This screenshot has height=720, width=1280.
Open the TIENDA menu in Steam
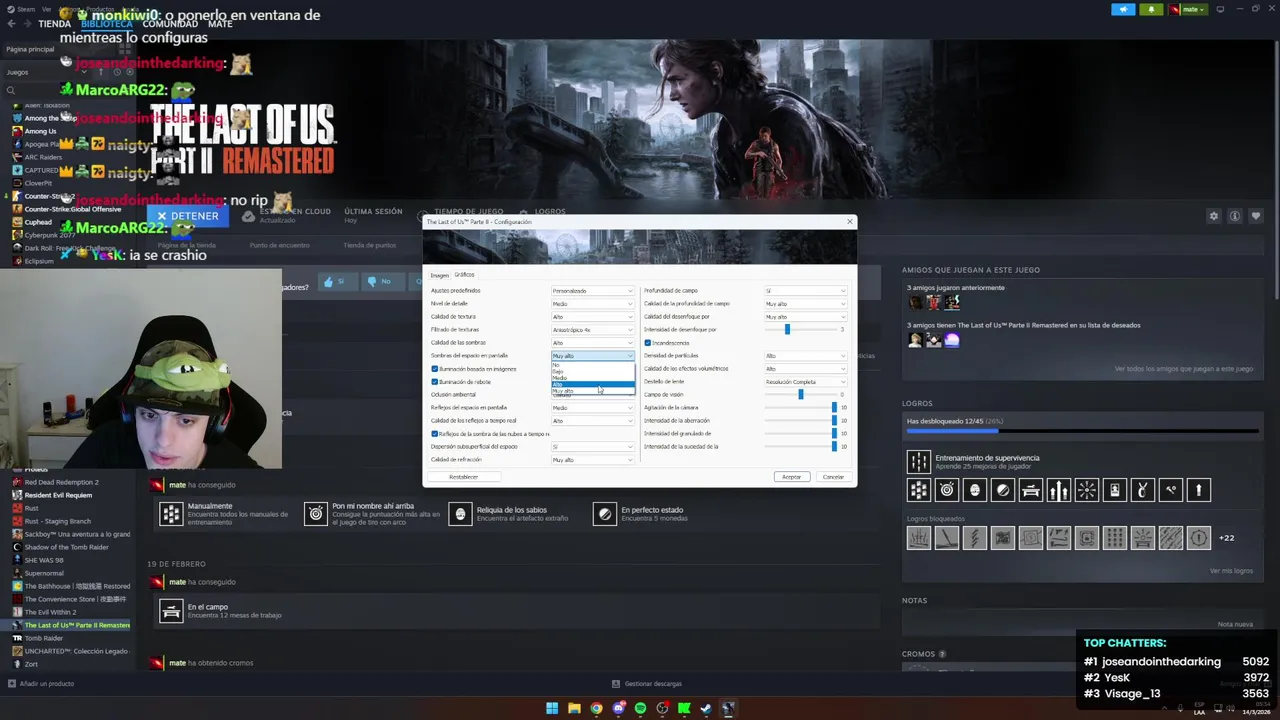[x=55, y=24]
